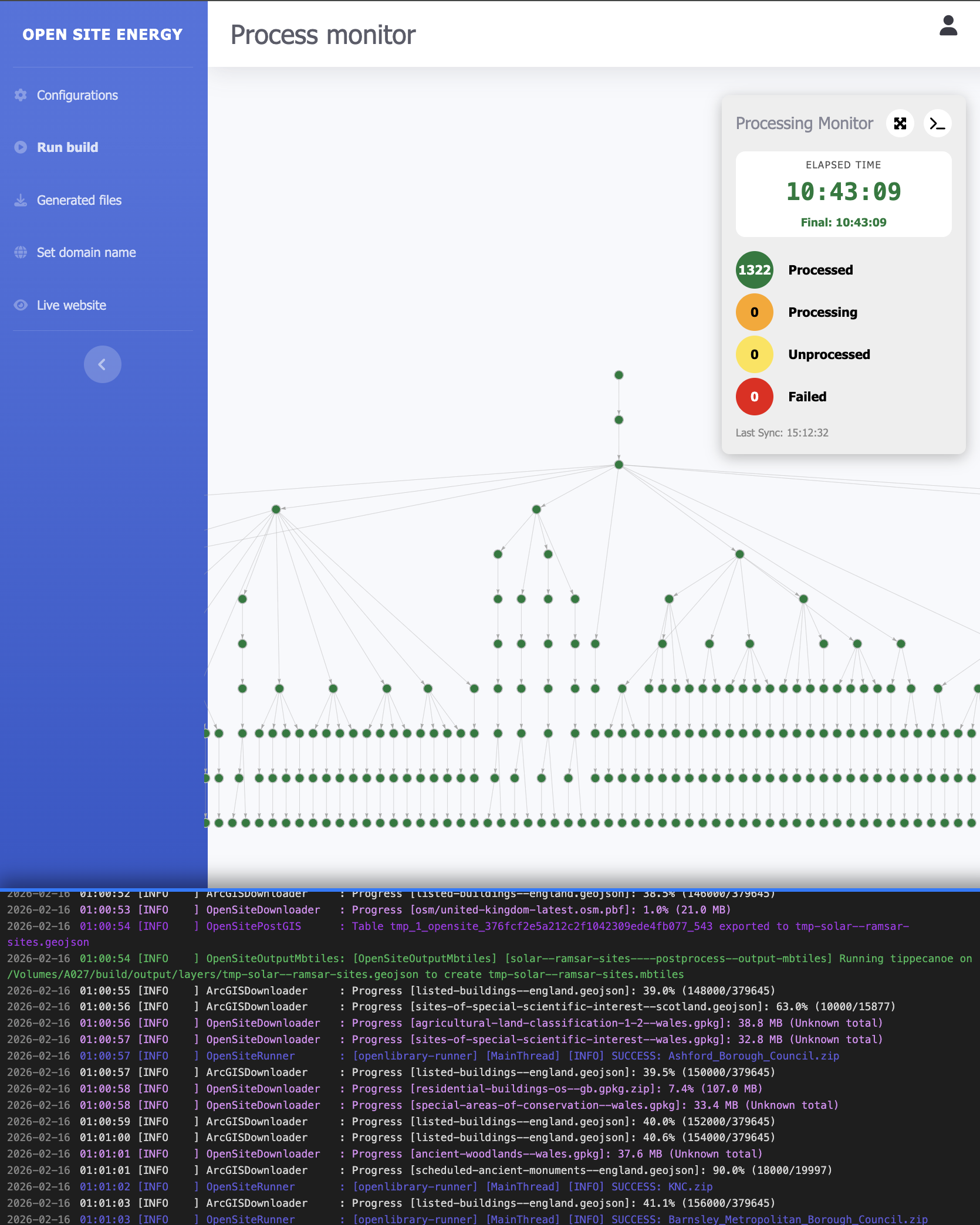Click the topmost root node in graph
Viewport: 980px width, 1225px height.
[619, 375]
